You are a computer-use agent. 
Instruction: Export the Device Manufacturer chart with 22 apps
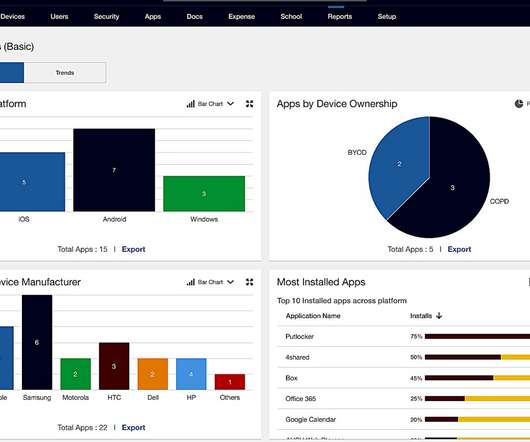[134, 427]
